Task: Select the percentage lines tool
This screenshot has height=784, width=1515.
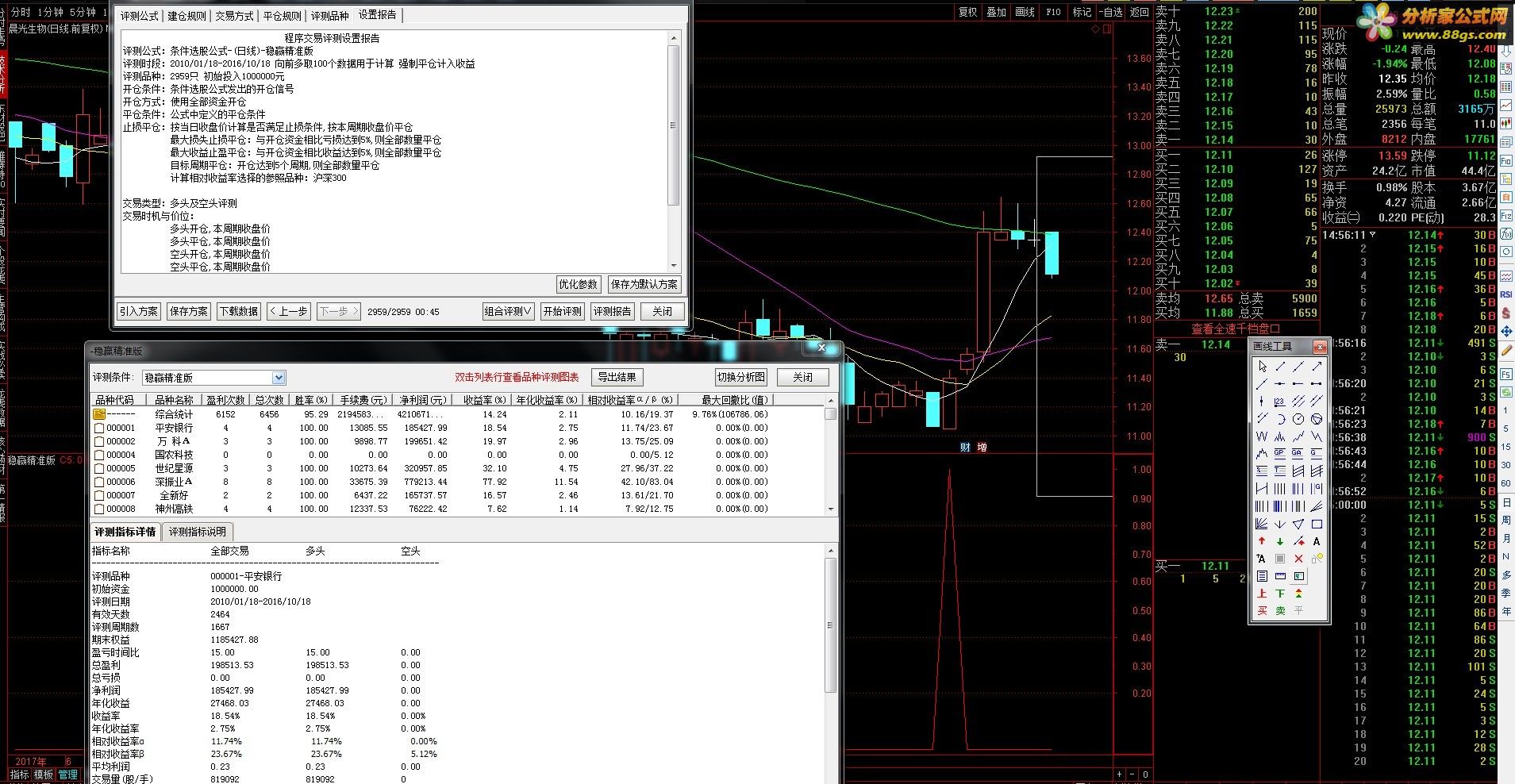Action: pos(1263,470)
